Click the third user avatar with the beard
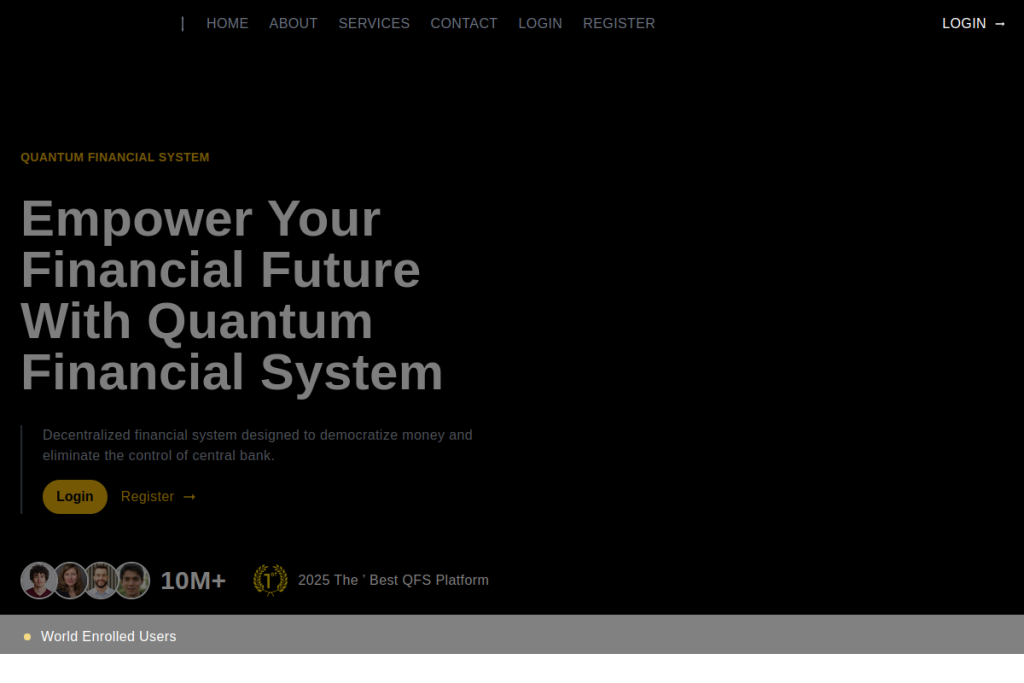Viewport: 1024px width, 683px height. pos(101,580)
